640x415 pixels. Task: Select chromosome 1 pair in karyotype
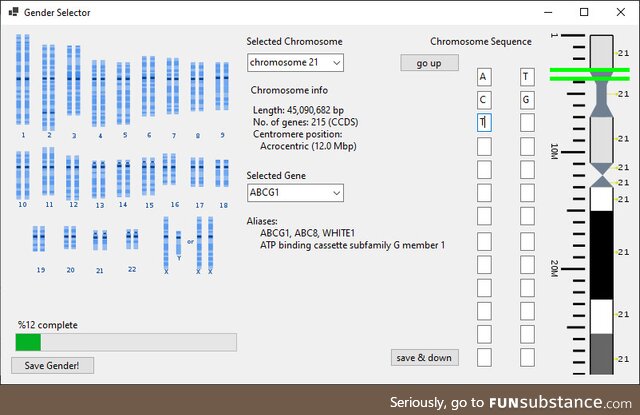tap(23, 81)
